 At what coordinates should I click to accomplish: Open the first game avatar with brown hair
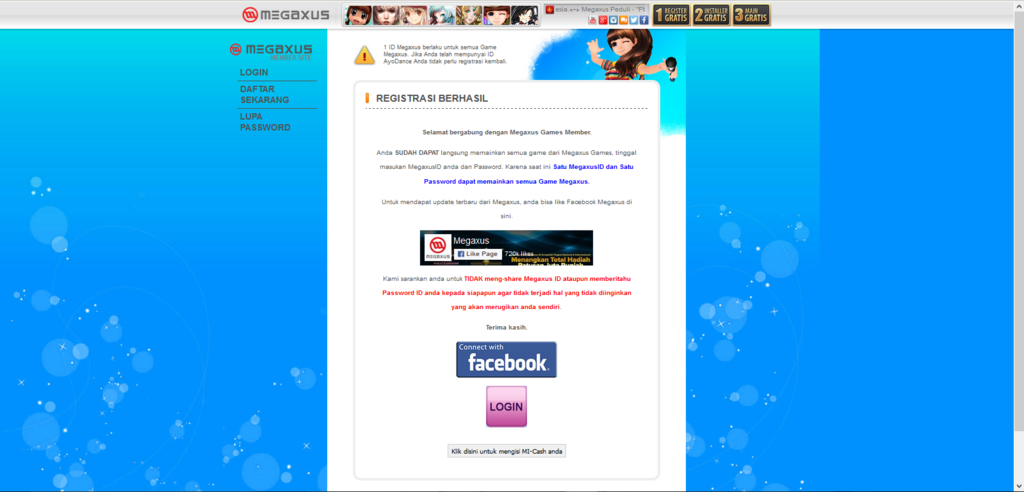[358, 15]
